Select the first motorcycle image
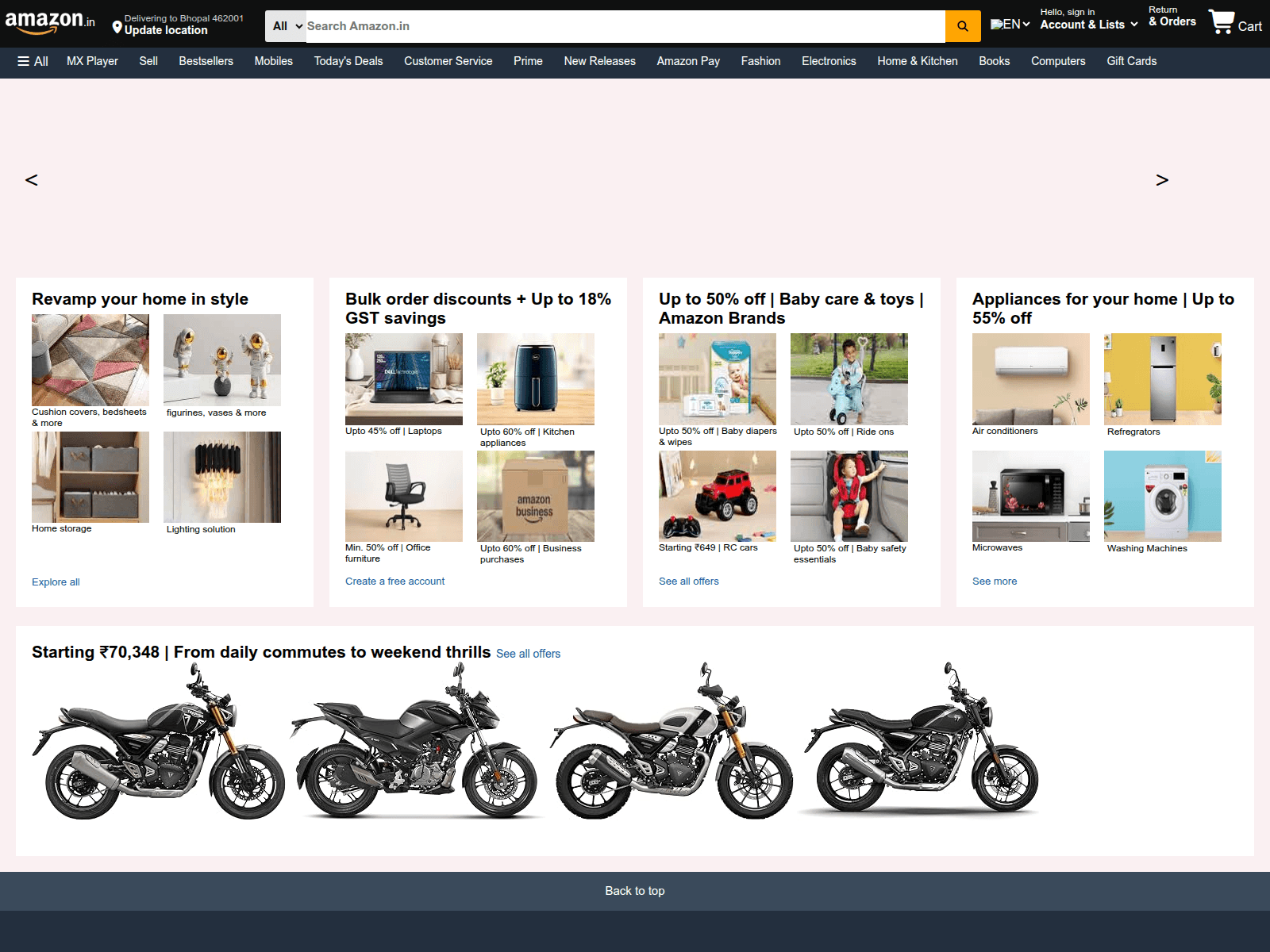This screenshot has width=1270, height=952. 159,742
